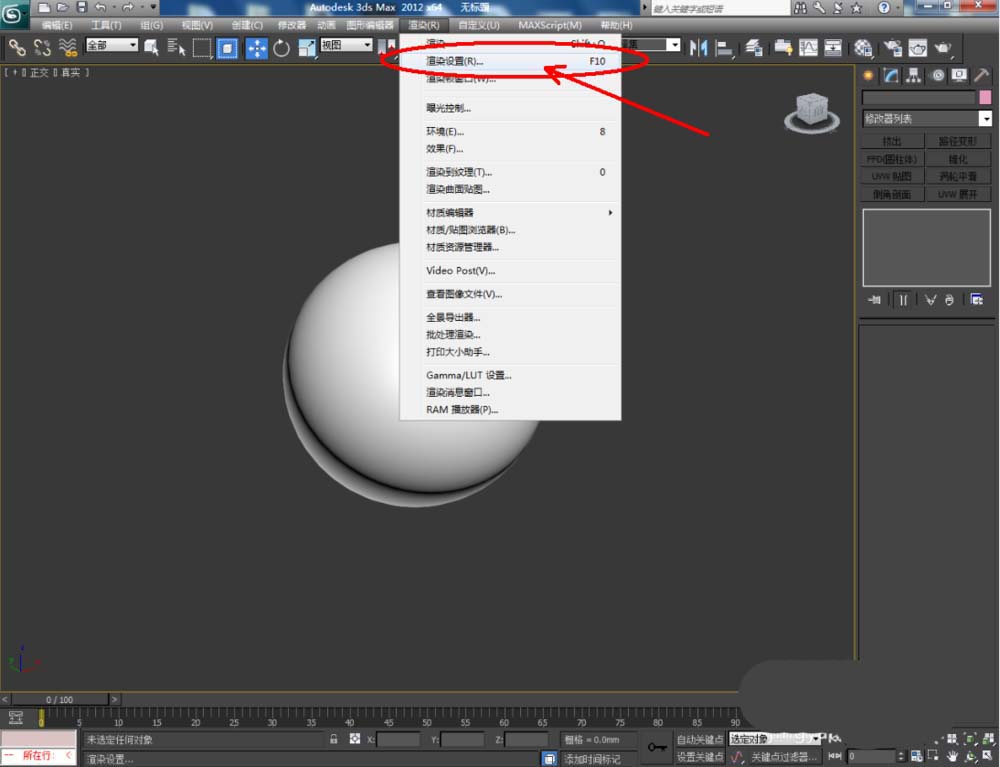
Task: Click the Mirror tool icon
Action: coord(698,47)
